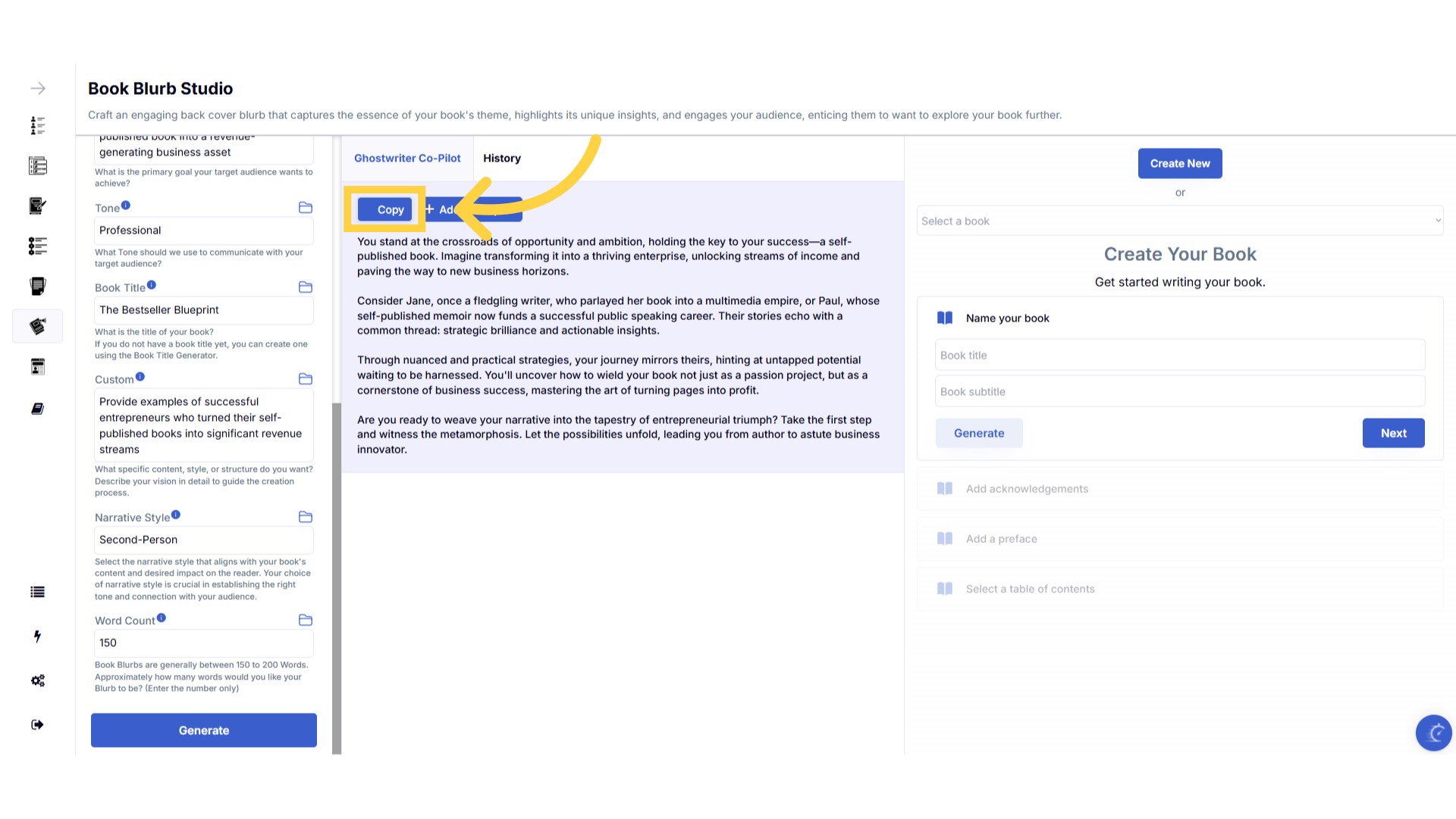The width and height of the screenshot is (1456, 819).
Task: Click info icon beside Narrative Style
Action: pos(176,515)
